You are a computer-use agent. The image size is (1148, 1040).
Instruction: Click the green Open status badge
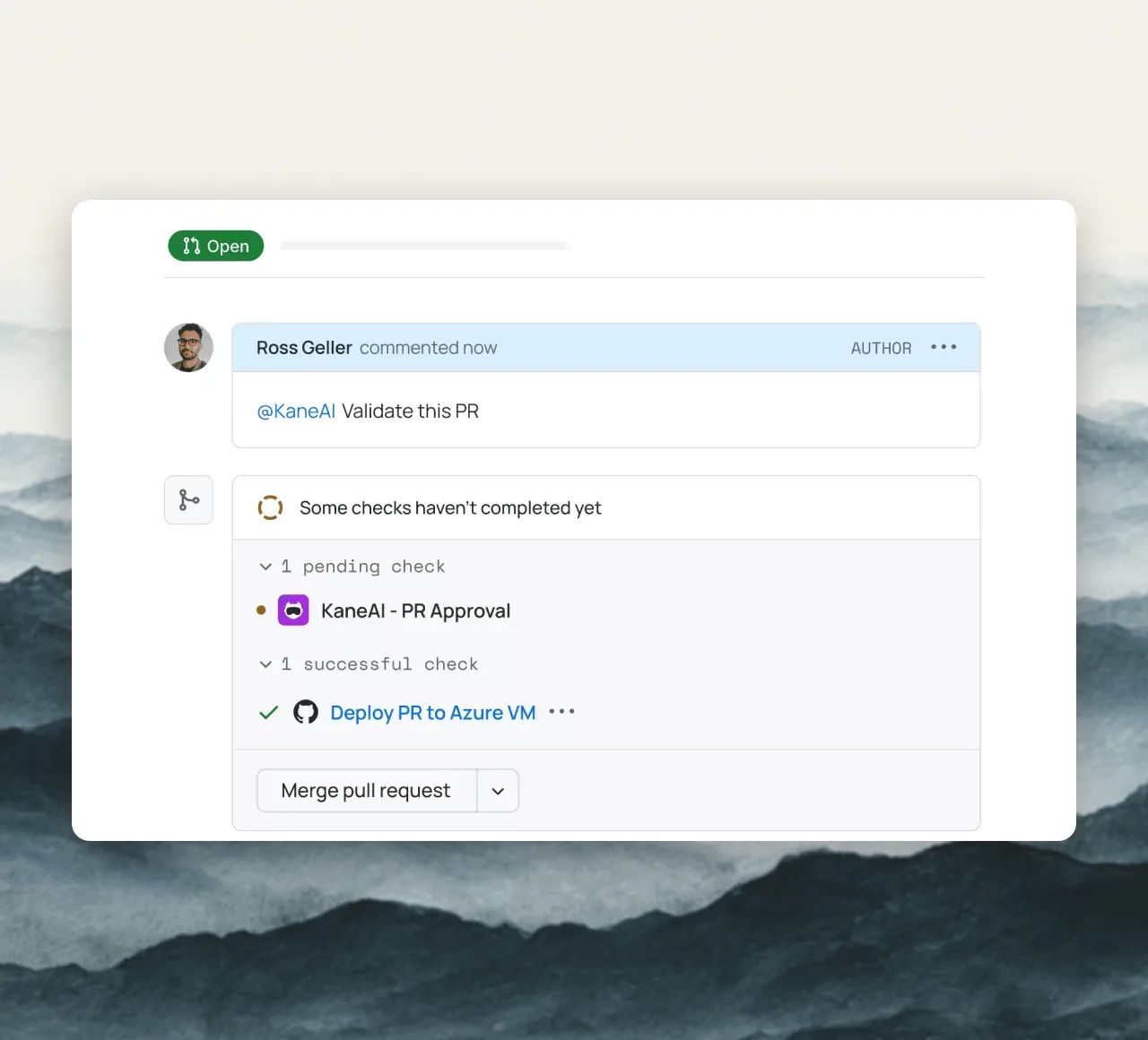point(216,246)
